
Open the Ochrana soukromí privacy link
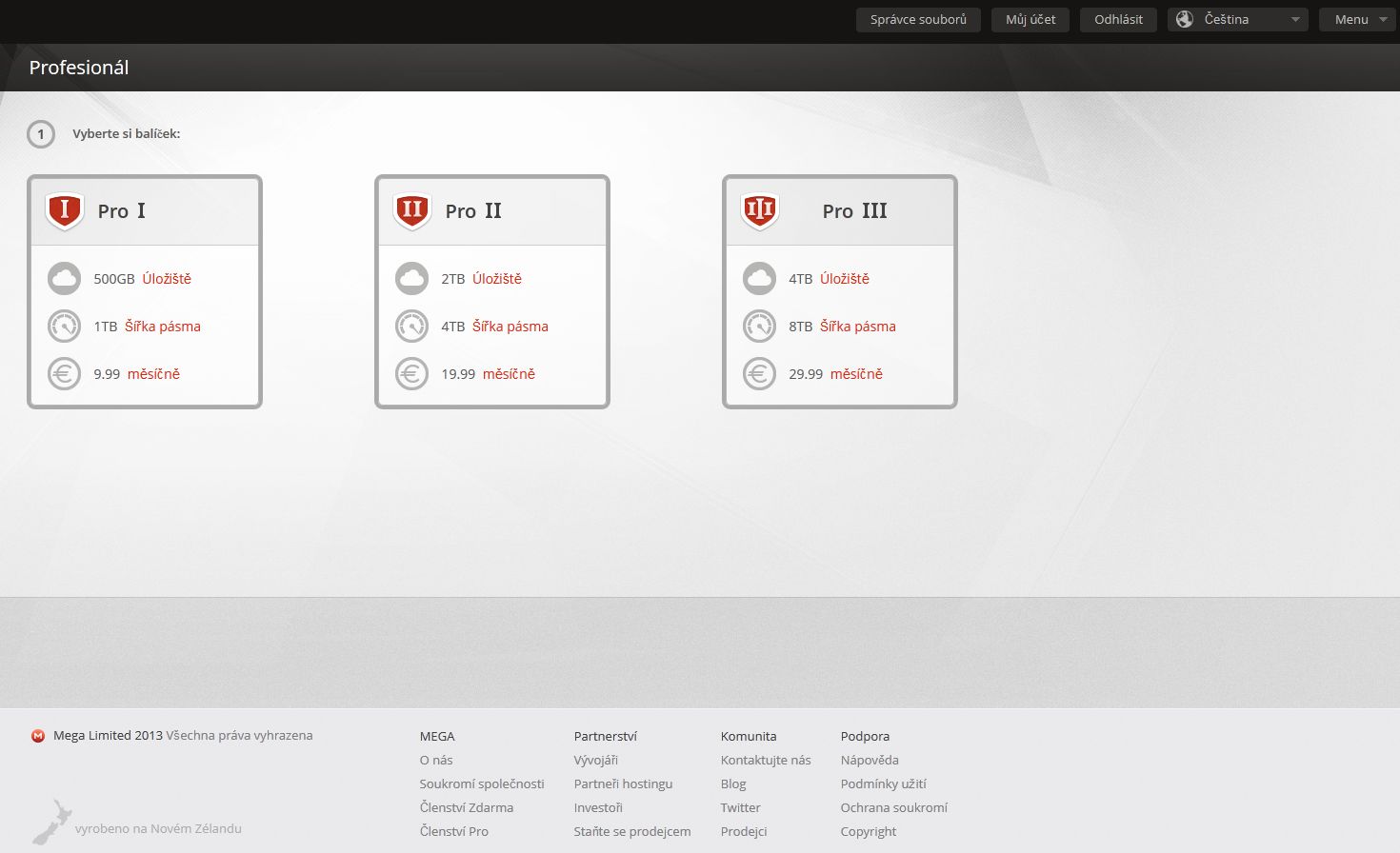pyautogui.click(x=894, y=807)
